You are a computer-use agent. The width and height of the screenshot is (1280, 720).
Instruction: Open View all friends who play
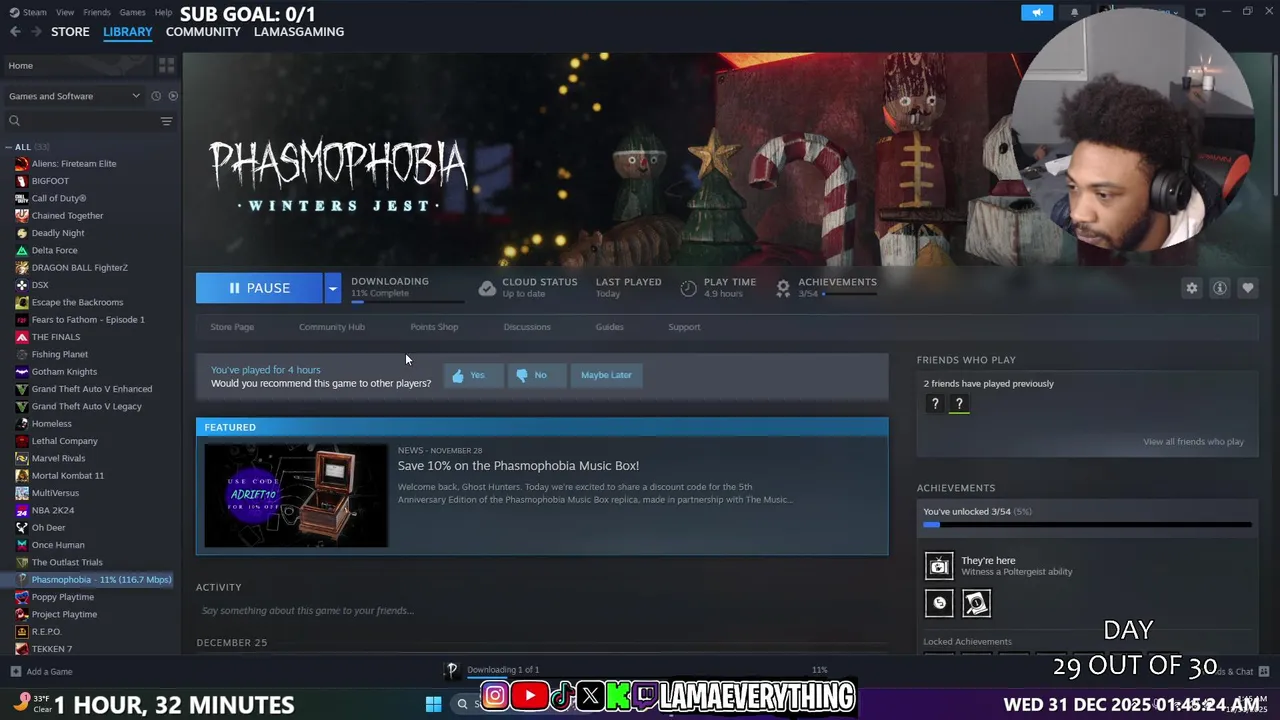point(1193,442)
